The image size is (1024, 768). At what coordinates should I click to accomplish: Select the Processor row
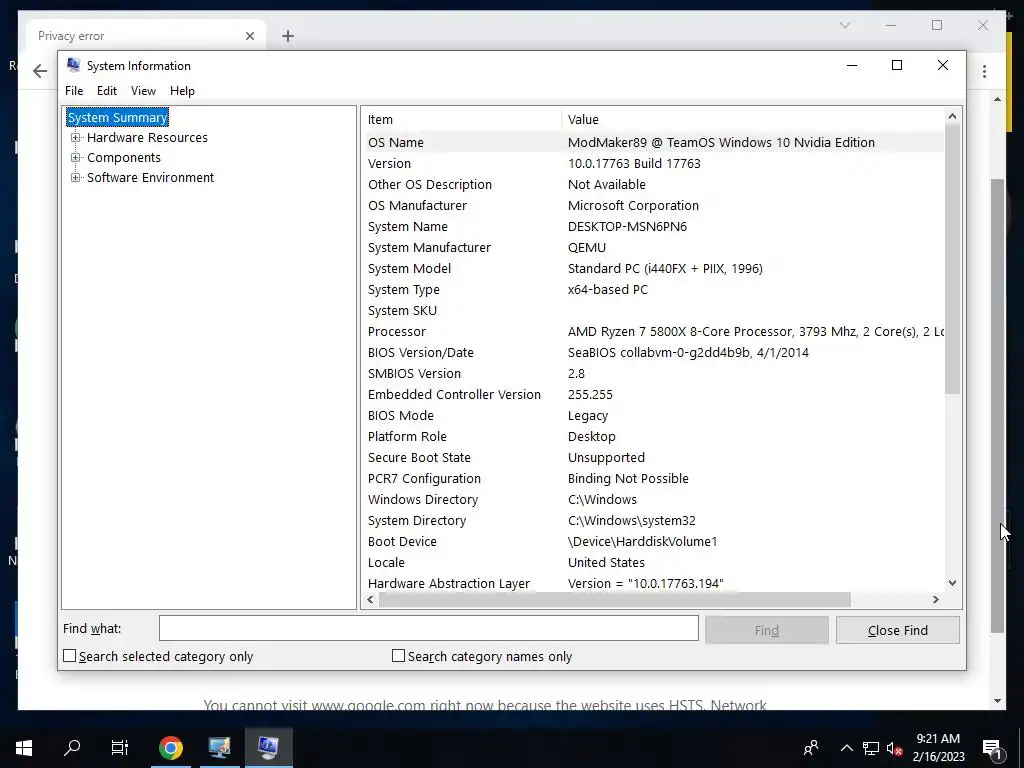tap(653, 332)
